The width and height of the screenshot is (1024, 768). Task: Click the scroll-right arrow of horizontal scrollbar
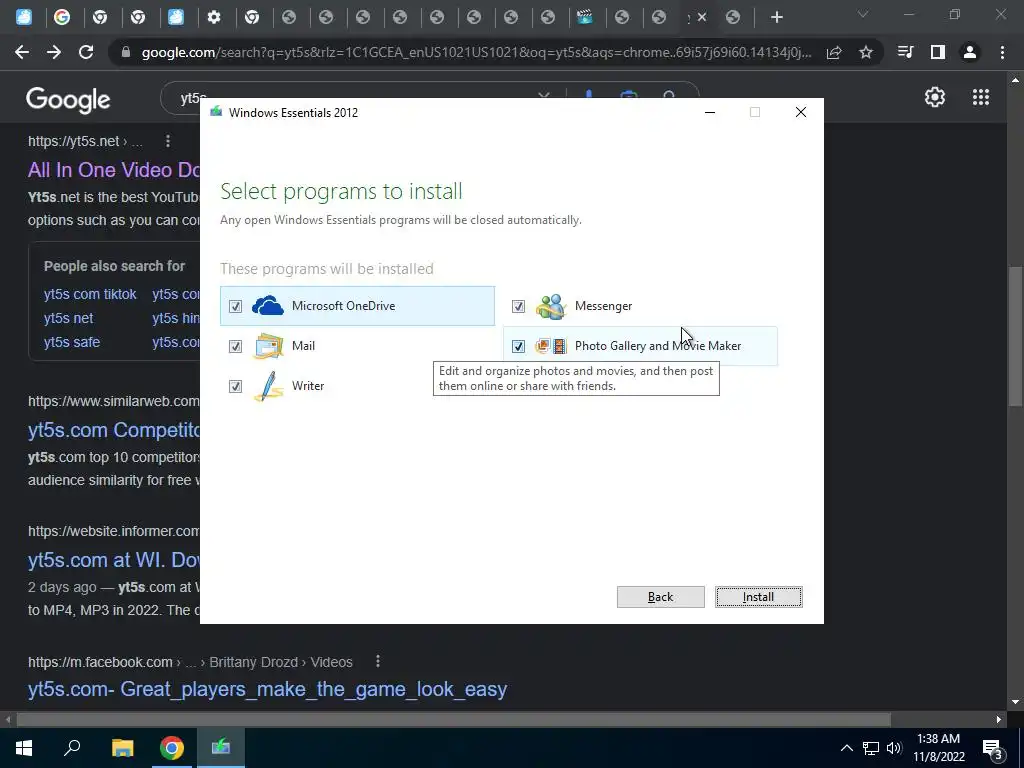click(999, 720)
